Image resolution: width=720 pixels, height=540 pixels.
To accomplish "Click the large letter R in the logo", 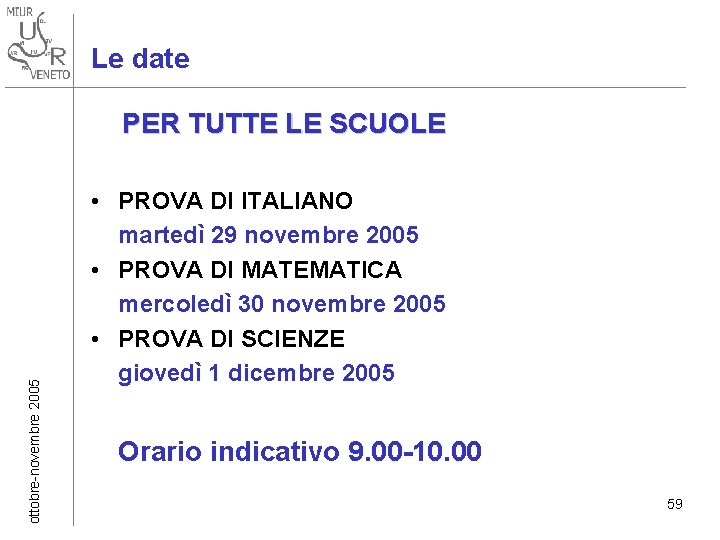I will [x=58, y=57].
